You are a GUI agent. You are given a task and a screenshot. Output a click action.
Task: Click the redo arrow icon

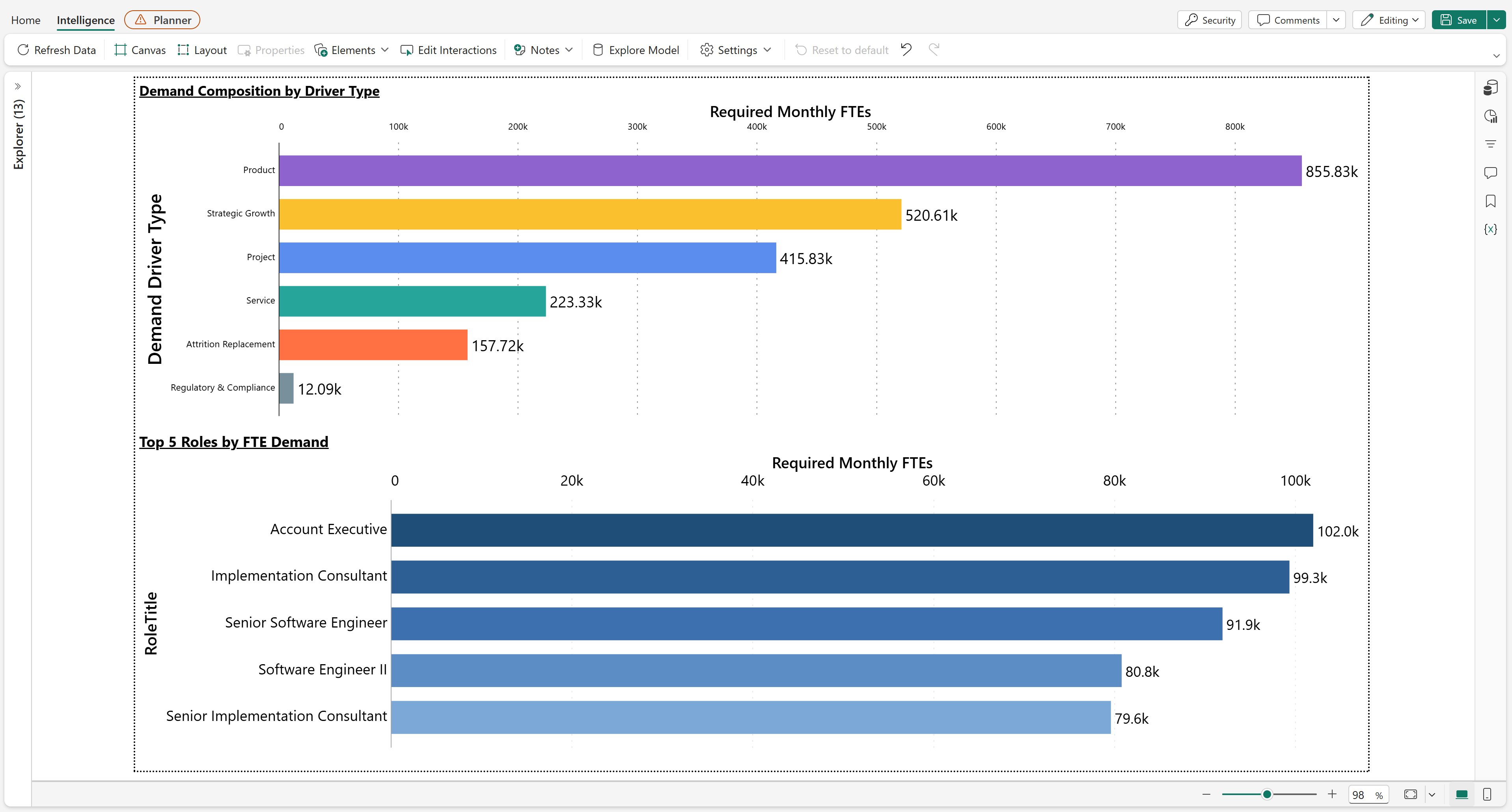pos(934,49)
